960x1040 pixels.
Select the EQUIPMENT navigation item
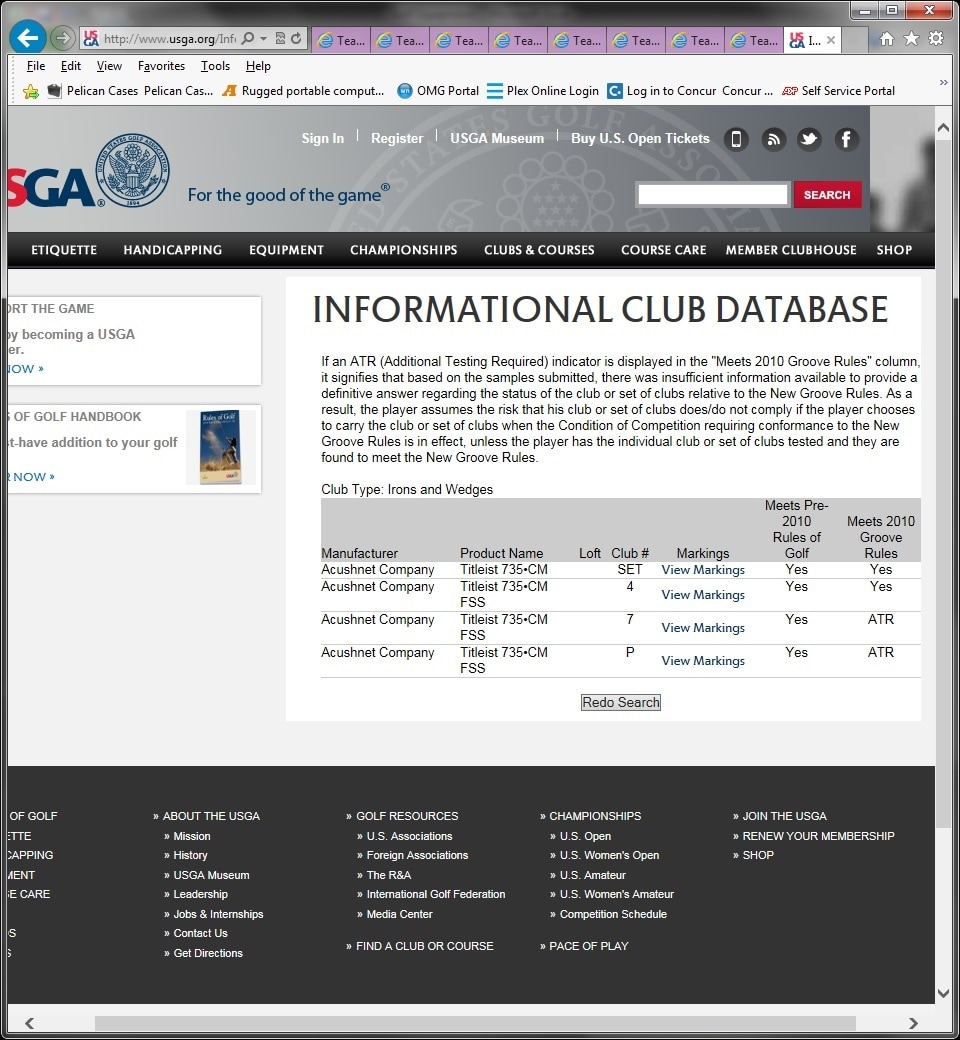(x=286, y=250)
